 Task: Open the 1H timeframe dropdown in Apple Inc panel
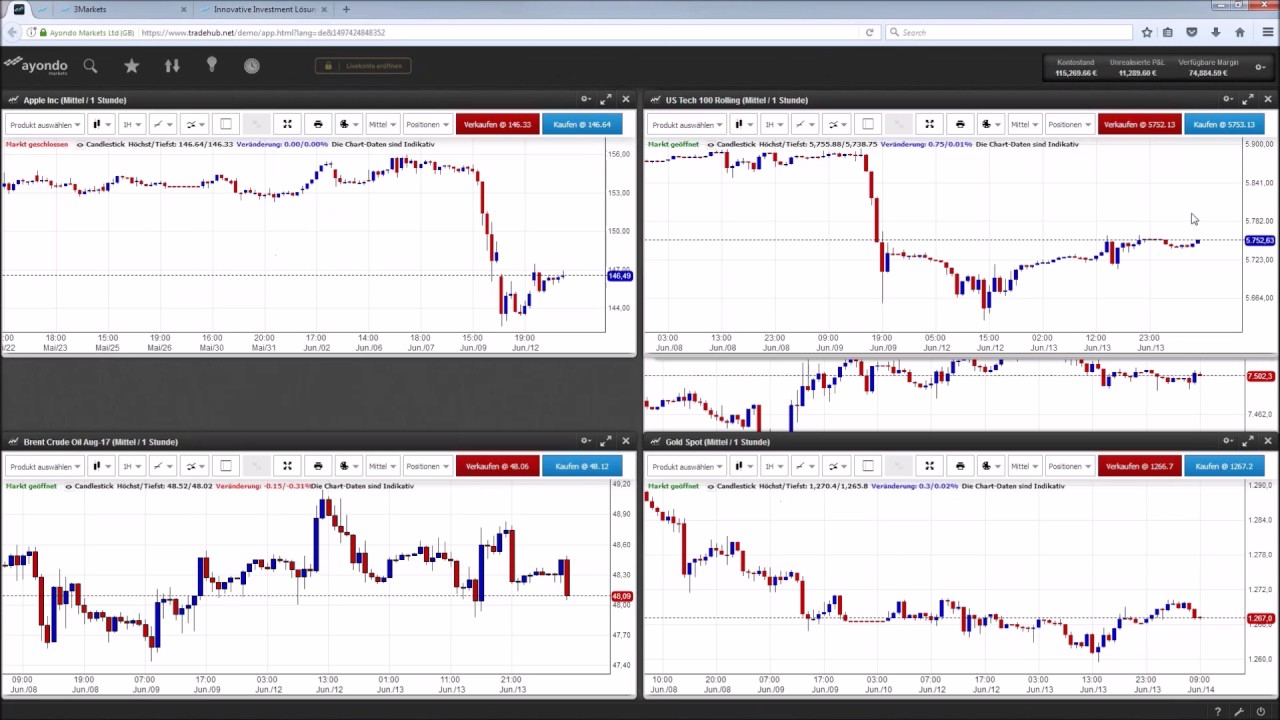coord(130,124)
